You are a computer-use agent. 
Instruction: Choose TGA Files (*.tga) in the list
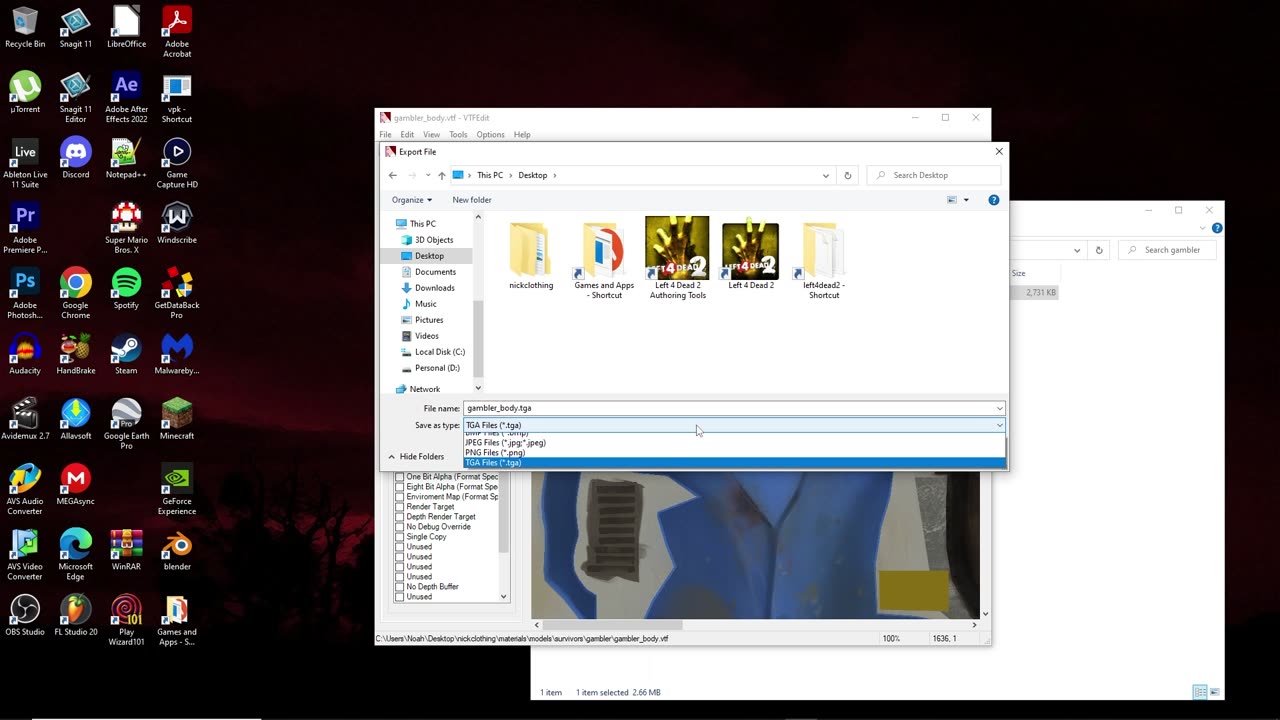[734, 463]
